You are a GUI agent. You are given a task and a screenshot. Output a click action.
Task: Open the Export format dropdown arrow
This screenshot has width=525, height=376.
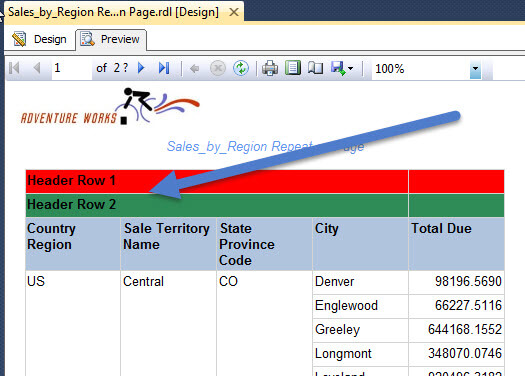[x=350, y=69]
